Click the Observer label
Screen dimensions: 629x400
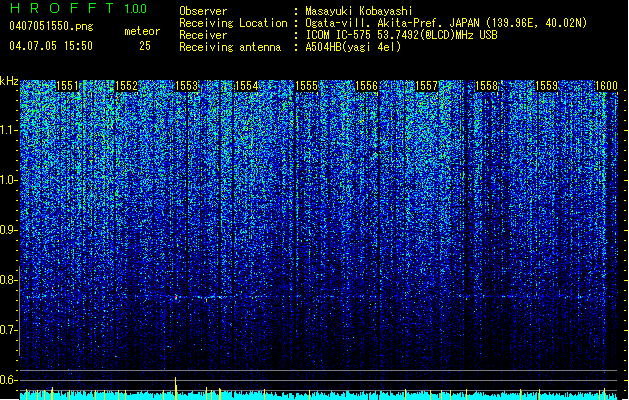[203, 11]
